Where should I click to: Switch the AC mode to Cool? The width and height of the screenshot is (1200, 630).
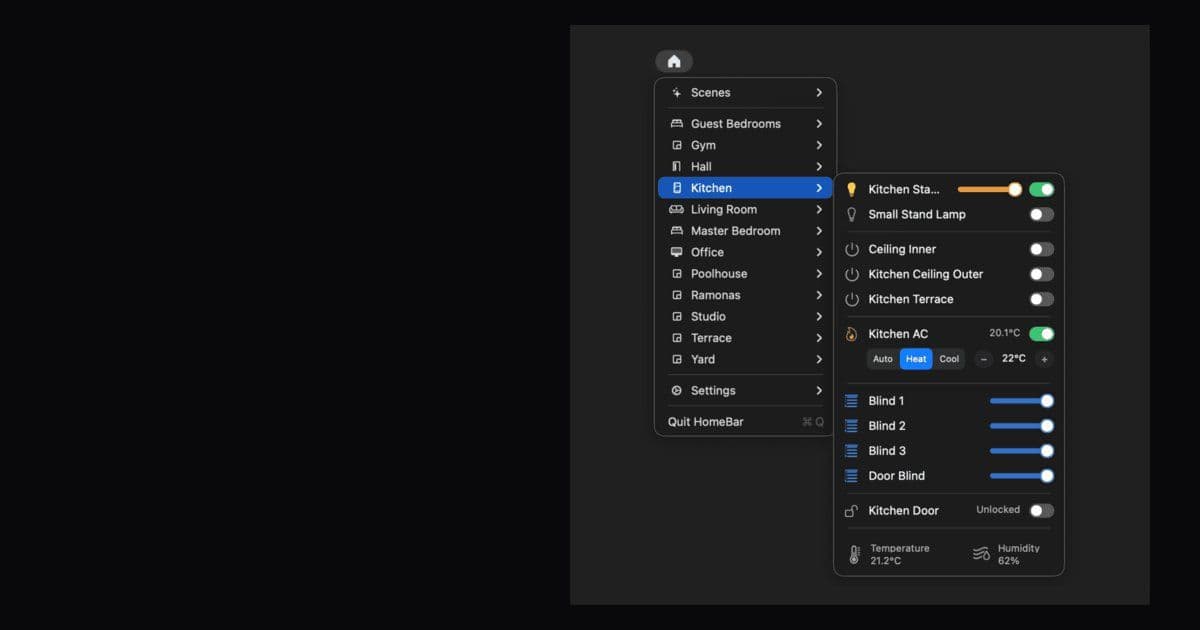point(948,359)
